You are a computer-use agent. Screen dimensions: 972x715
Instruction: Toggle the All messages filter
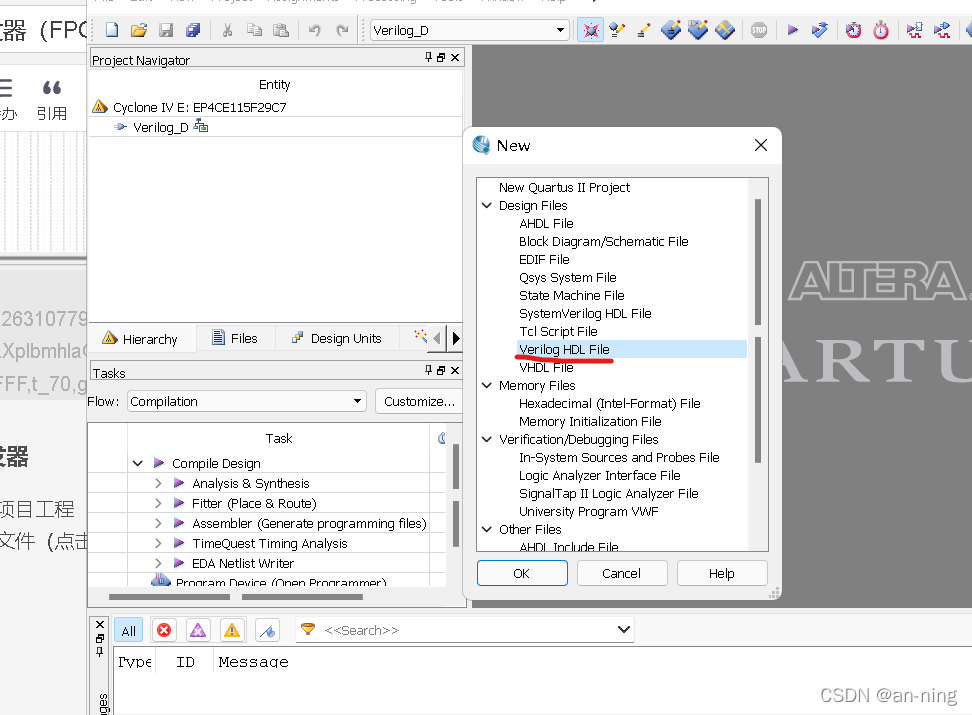tap(128, 631)
